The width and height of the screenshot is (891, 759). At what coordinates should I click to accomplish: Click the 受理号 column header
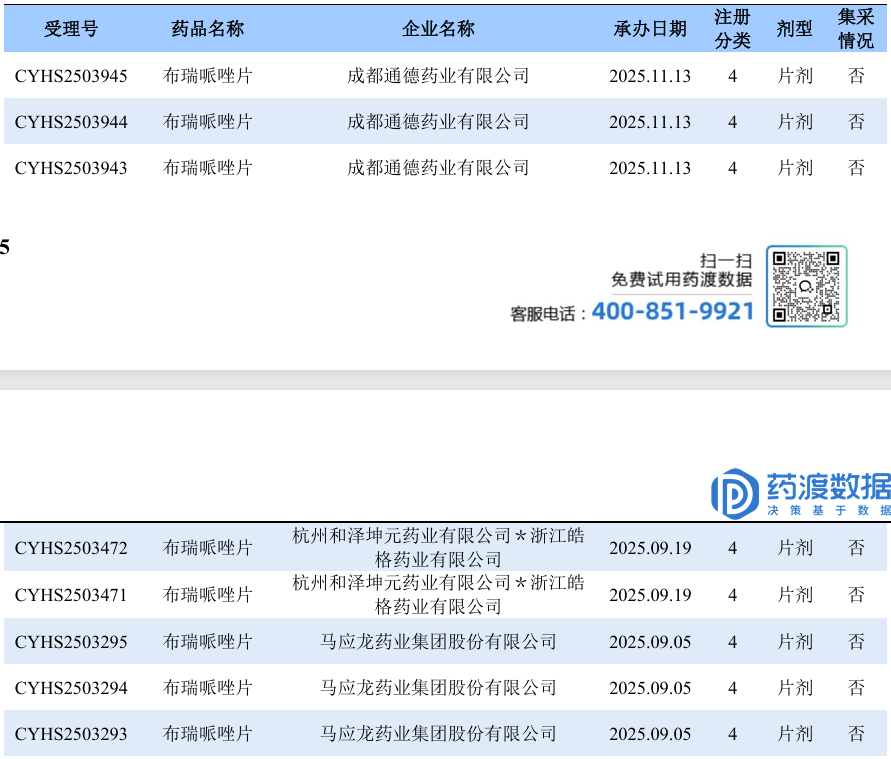[71, 28]
